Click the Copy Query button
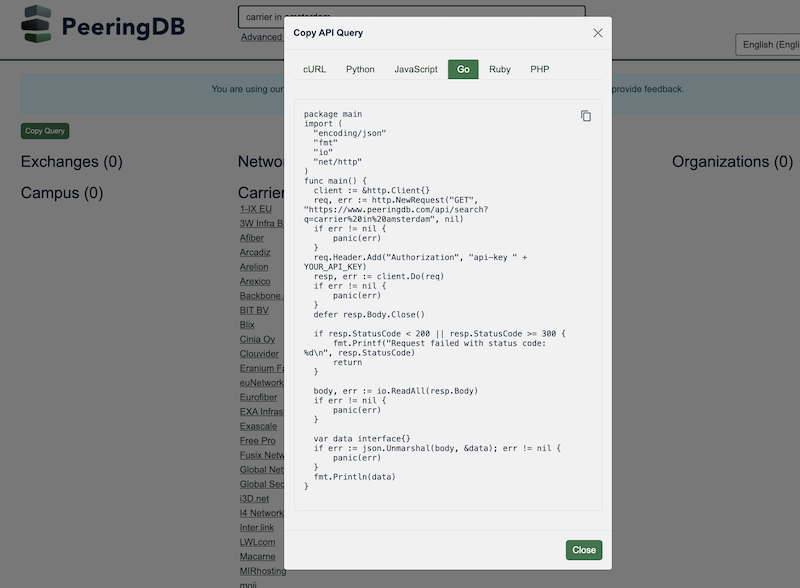This screenshot has width=800, height=588. pos(45,131)
